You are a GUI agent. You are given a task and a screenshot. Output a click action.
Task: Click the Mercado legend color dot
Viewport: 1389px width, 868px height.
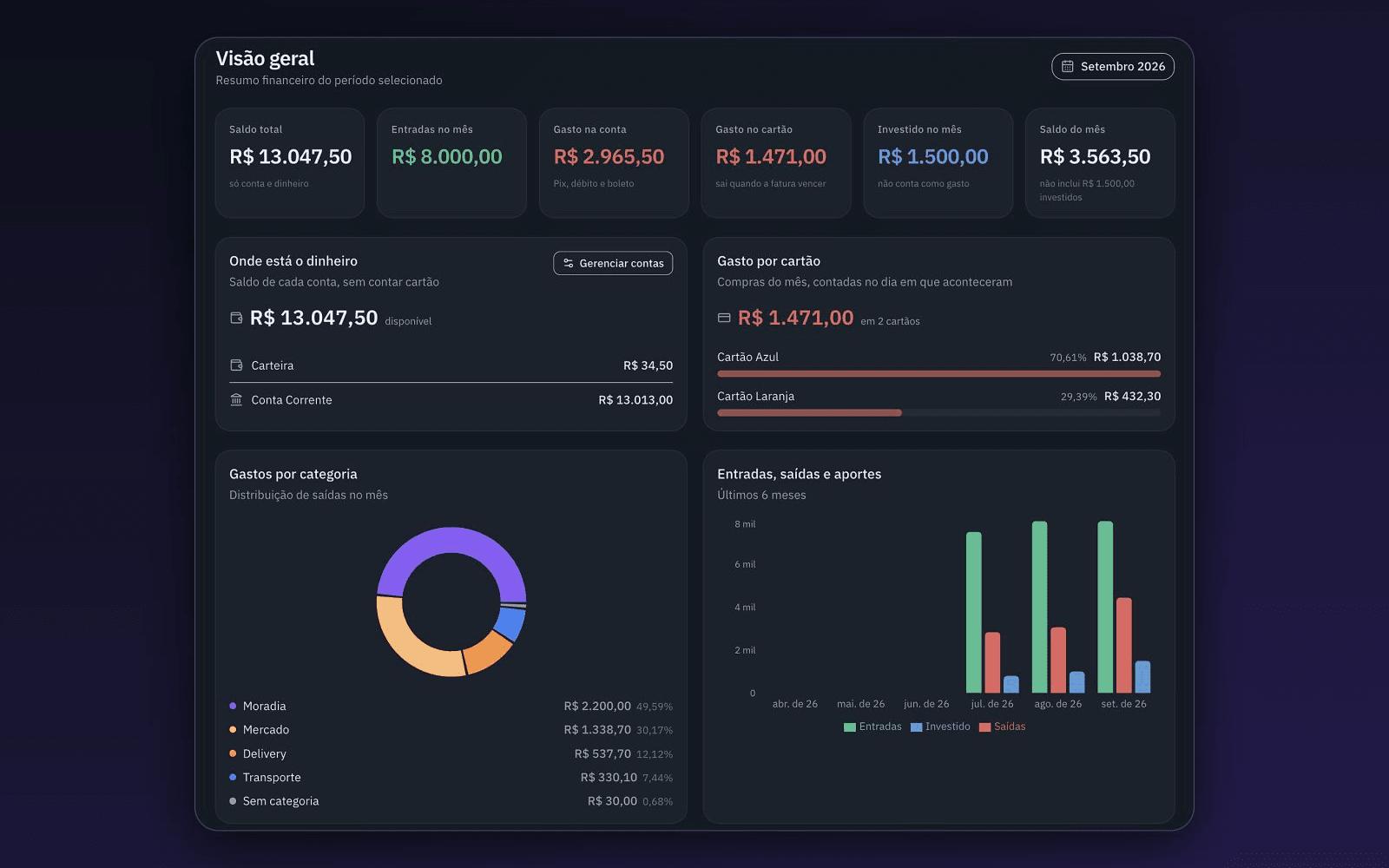pos(233,729)
